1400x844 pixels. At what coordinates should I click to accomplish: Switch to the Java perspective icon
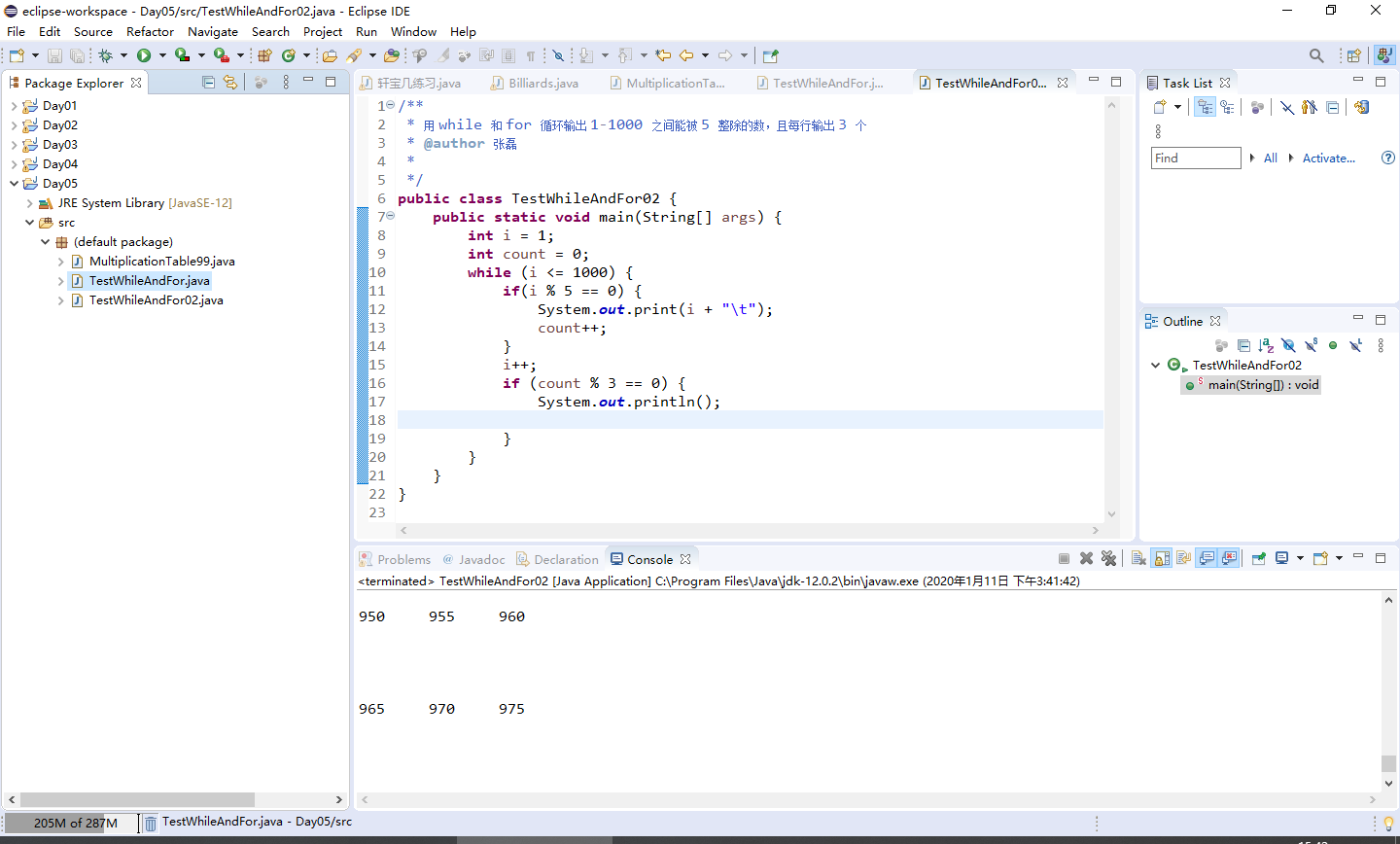(1384, 55)
